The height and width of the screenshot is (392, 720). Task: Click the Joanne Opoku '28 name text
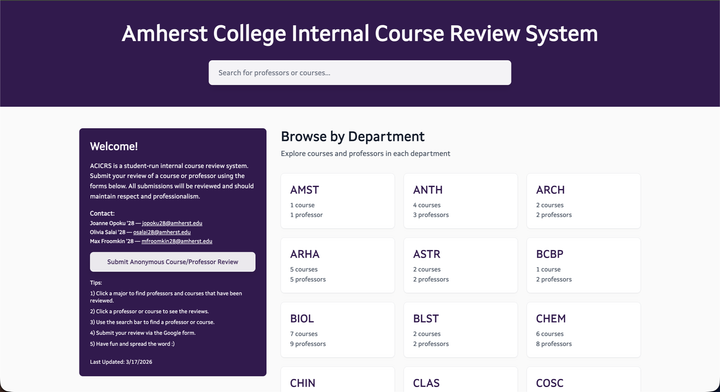112,223
